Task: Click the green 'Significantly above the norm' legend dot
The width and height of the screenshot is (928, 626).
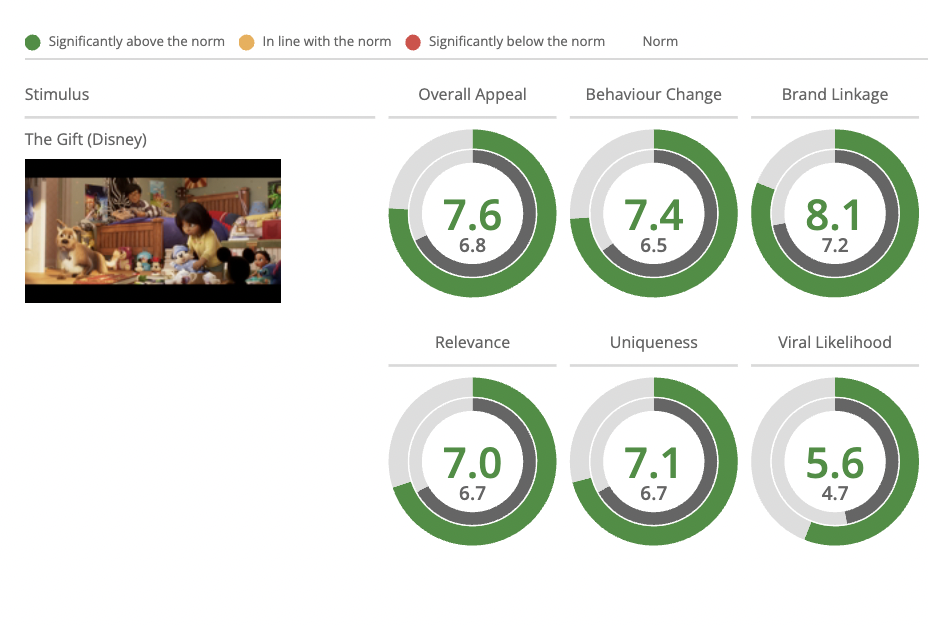Action: coord(33,42)
